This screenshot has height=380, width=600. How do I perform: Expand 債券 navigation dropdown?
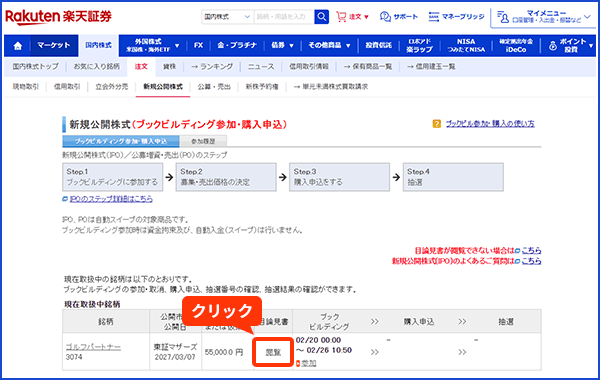282,46
